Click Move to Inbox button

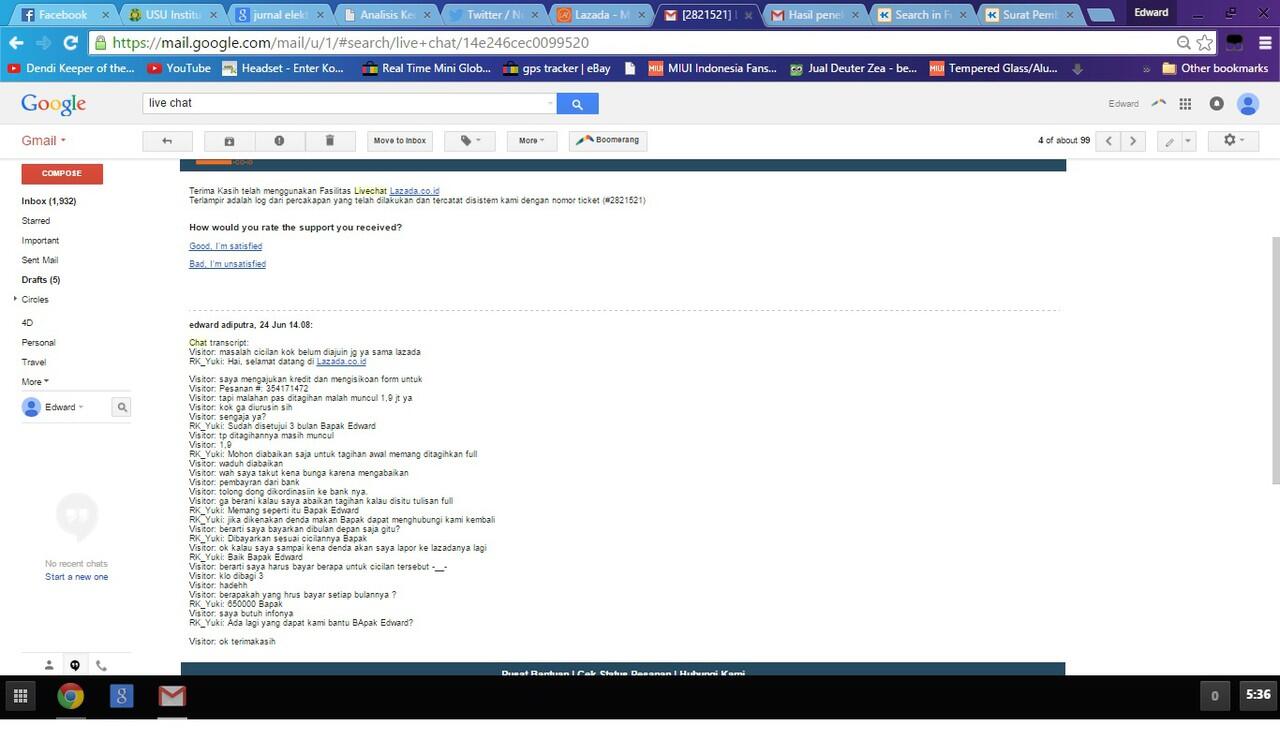pyautogui.click(x=400, y=141)
